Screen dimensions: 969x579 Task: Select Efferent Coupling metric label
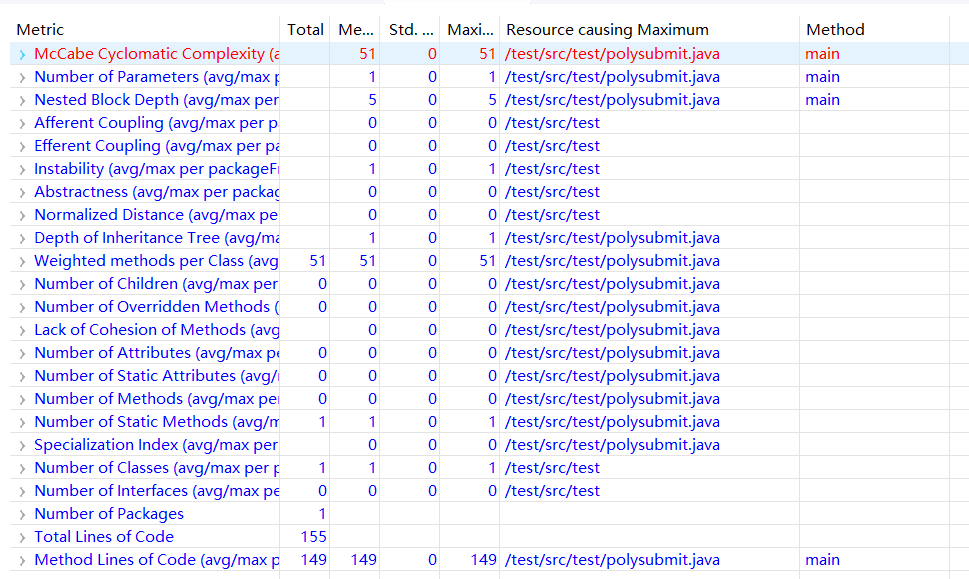point(156,146)
